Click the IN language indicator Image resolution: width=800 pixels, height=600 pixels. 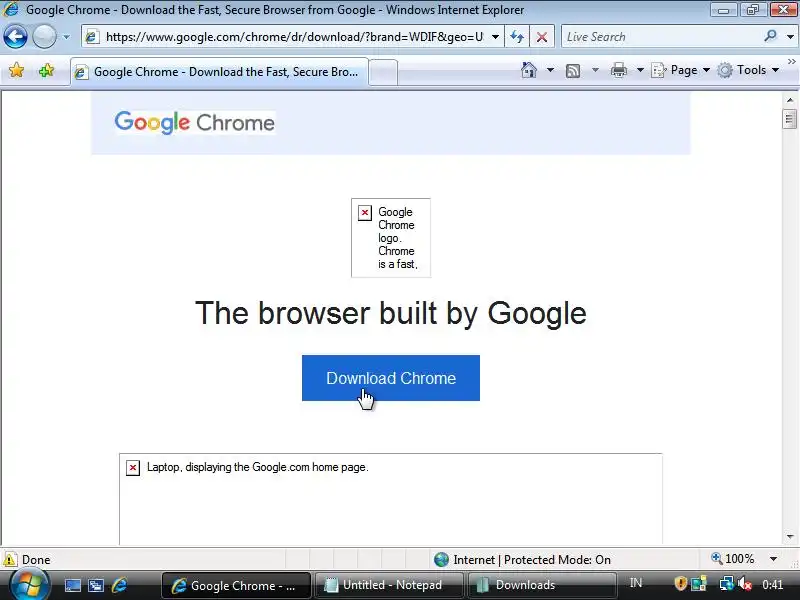pos(636,583)
